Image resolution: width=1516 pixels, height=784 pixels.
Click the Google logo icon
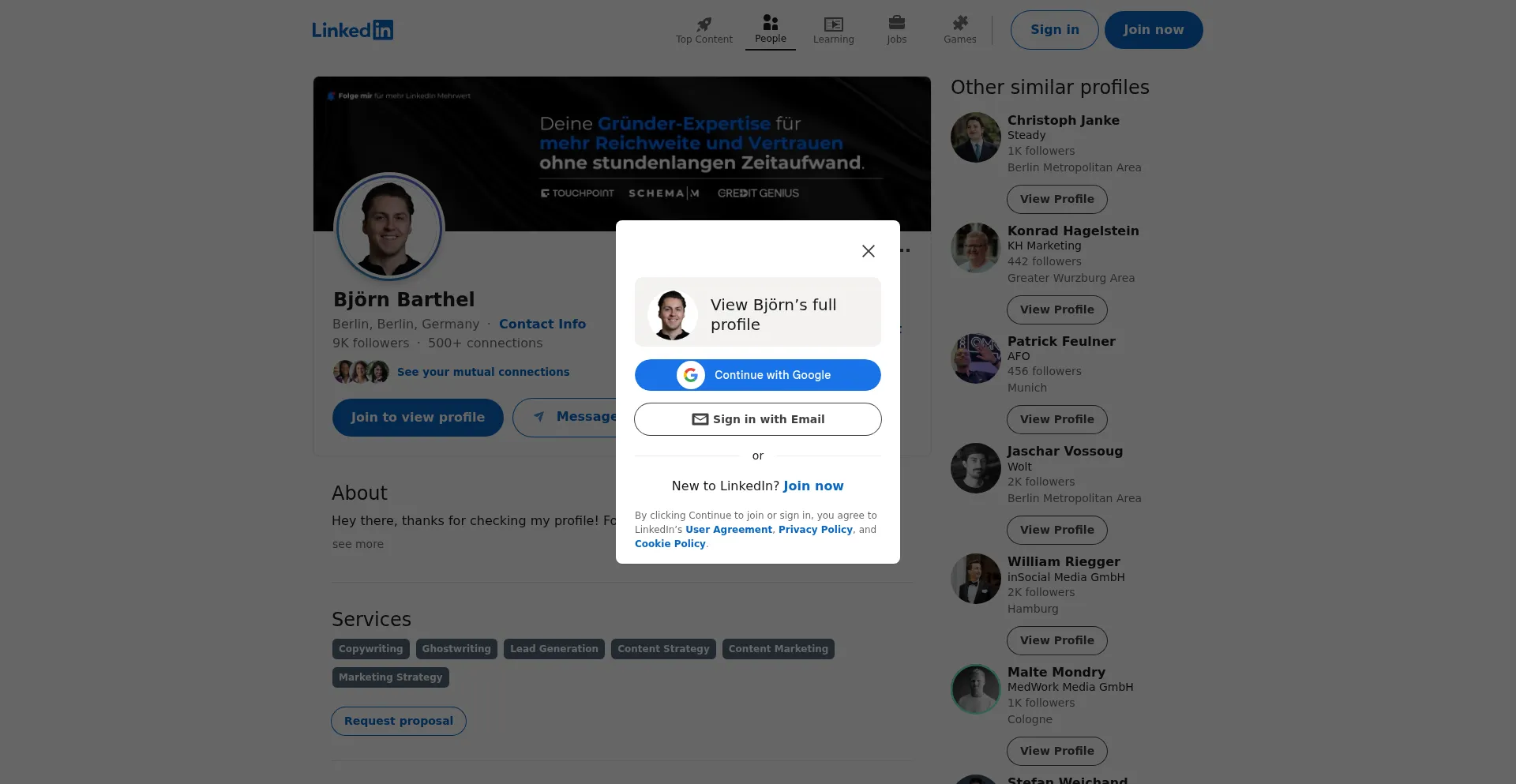click(x=691, y=375)
